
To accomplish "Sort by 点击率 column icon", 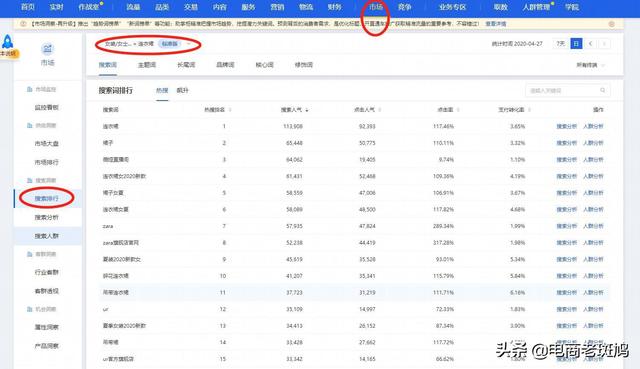I will point(458,110).
